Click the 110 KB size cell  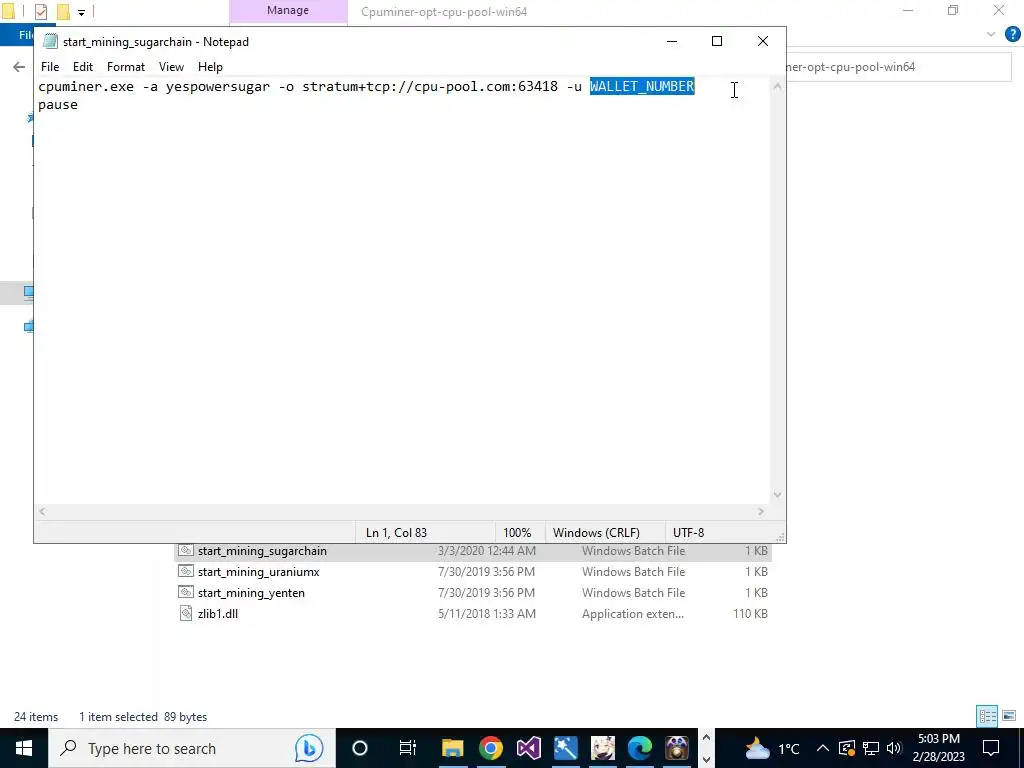coord(750,613)
